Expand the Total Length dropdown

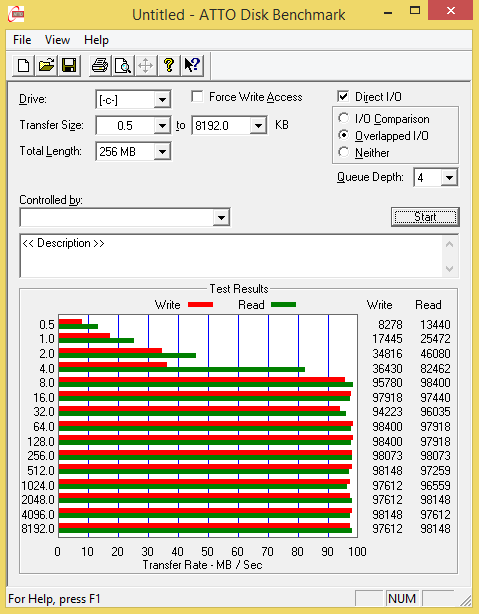(162, 152)
